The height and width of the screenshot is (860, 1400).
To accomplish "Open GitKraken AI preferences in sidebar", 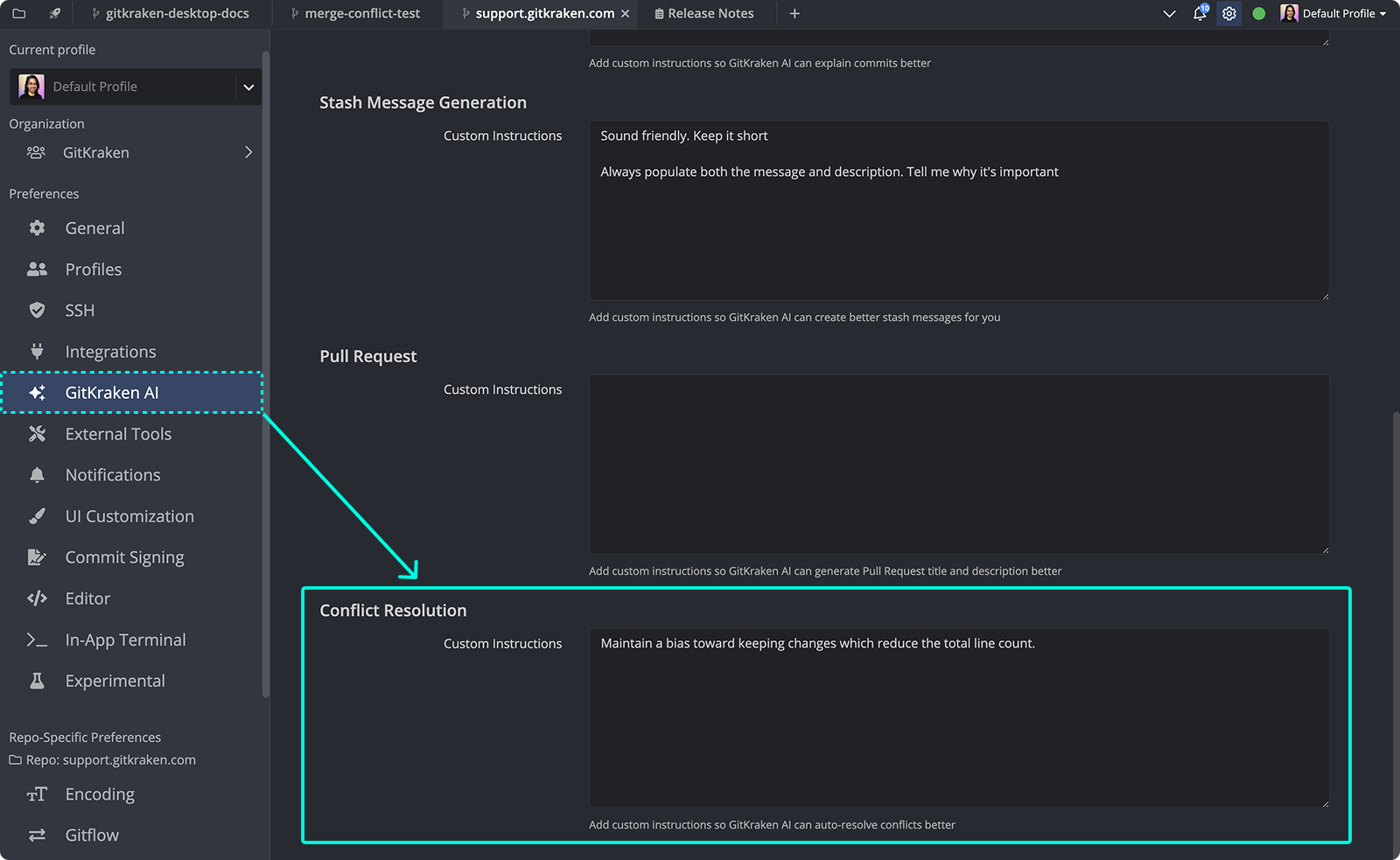I will (x=110, y=392).
